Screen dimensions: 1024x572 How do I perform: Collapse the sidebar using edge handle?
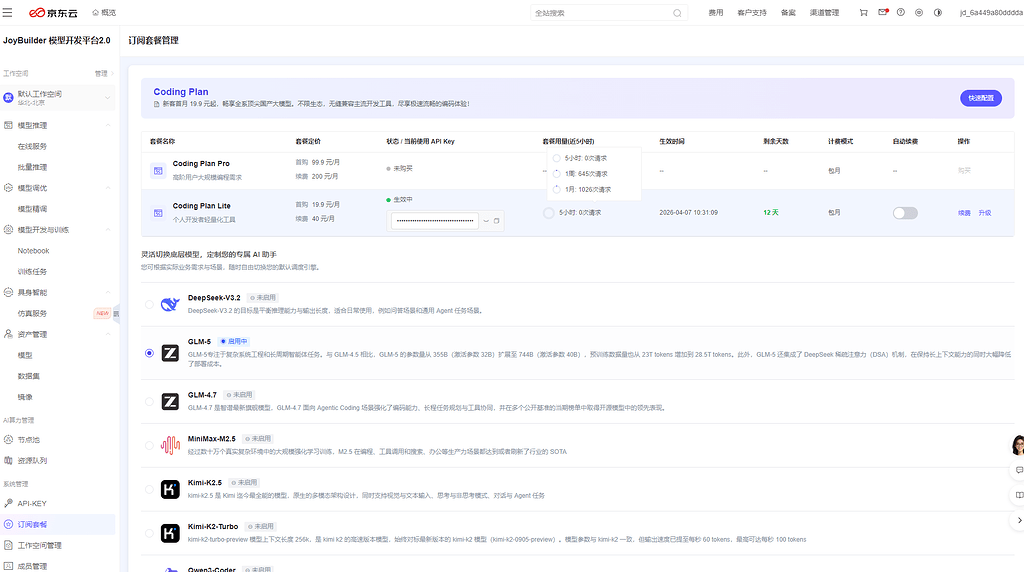point(116,313)
